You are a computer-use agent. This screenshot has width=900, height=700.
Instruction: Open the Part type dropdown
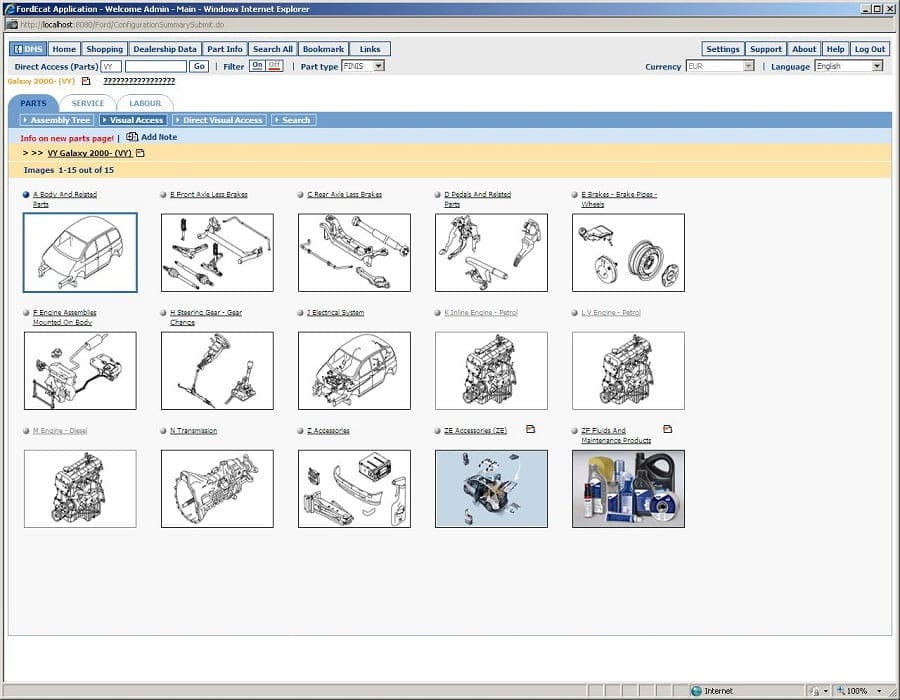pyautogui.click(x=364, y=66)
